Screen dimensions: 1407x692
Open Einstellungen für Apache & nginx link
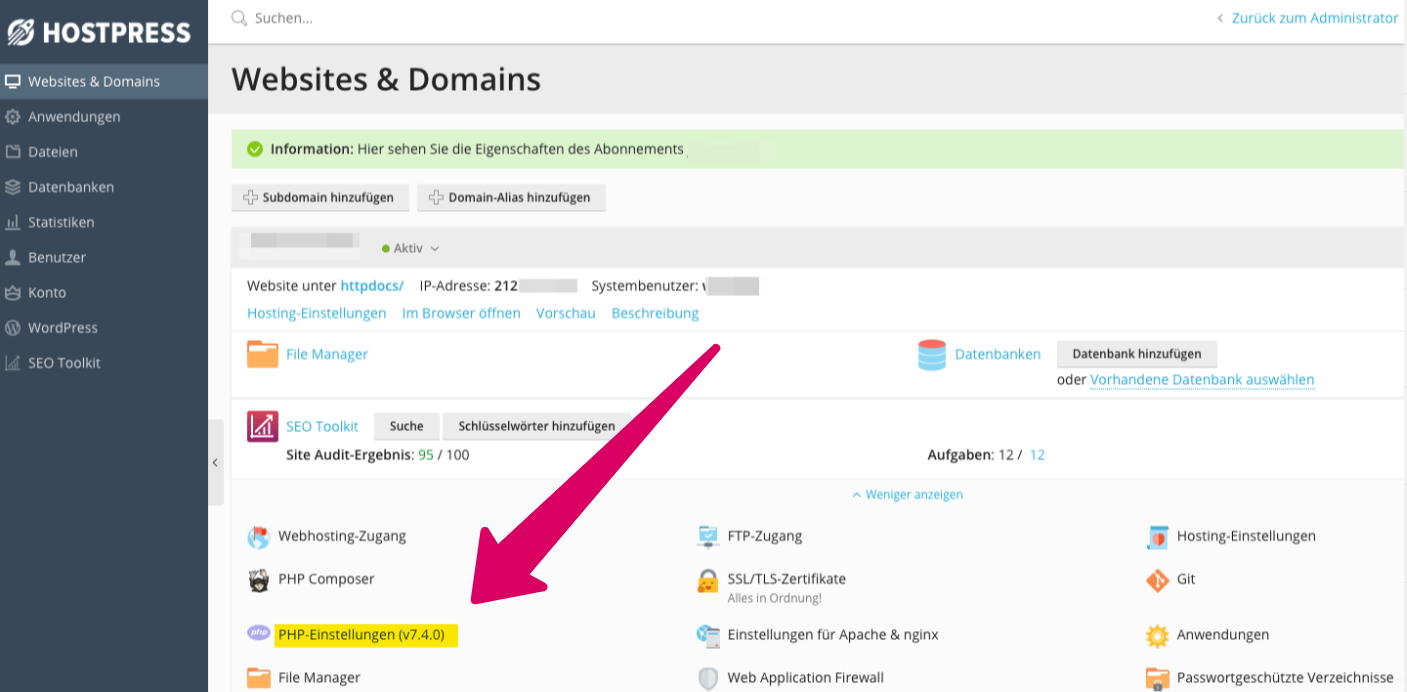click(833, 635)
